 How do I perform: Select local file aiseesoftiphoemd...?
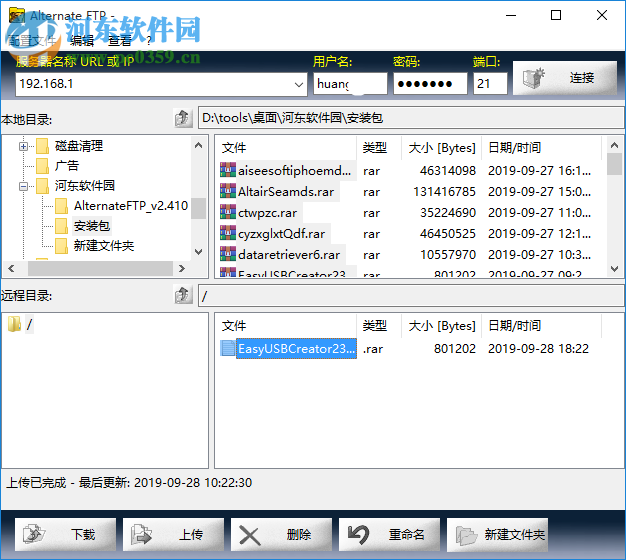pos(295,171)
